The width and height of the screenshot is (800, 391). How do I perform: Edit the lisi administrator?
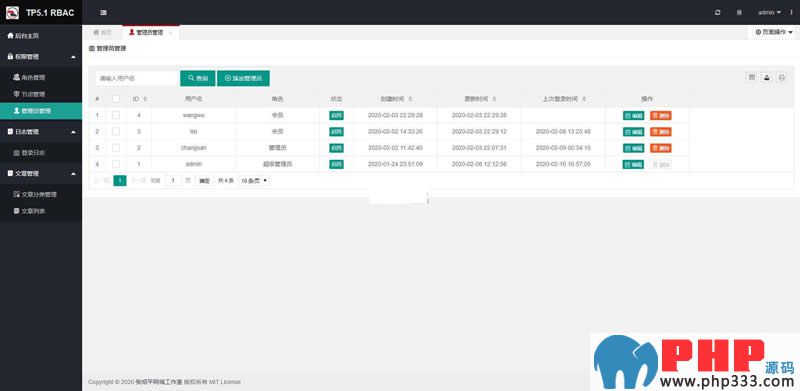(634, 132)
